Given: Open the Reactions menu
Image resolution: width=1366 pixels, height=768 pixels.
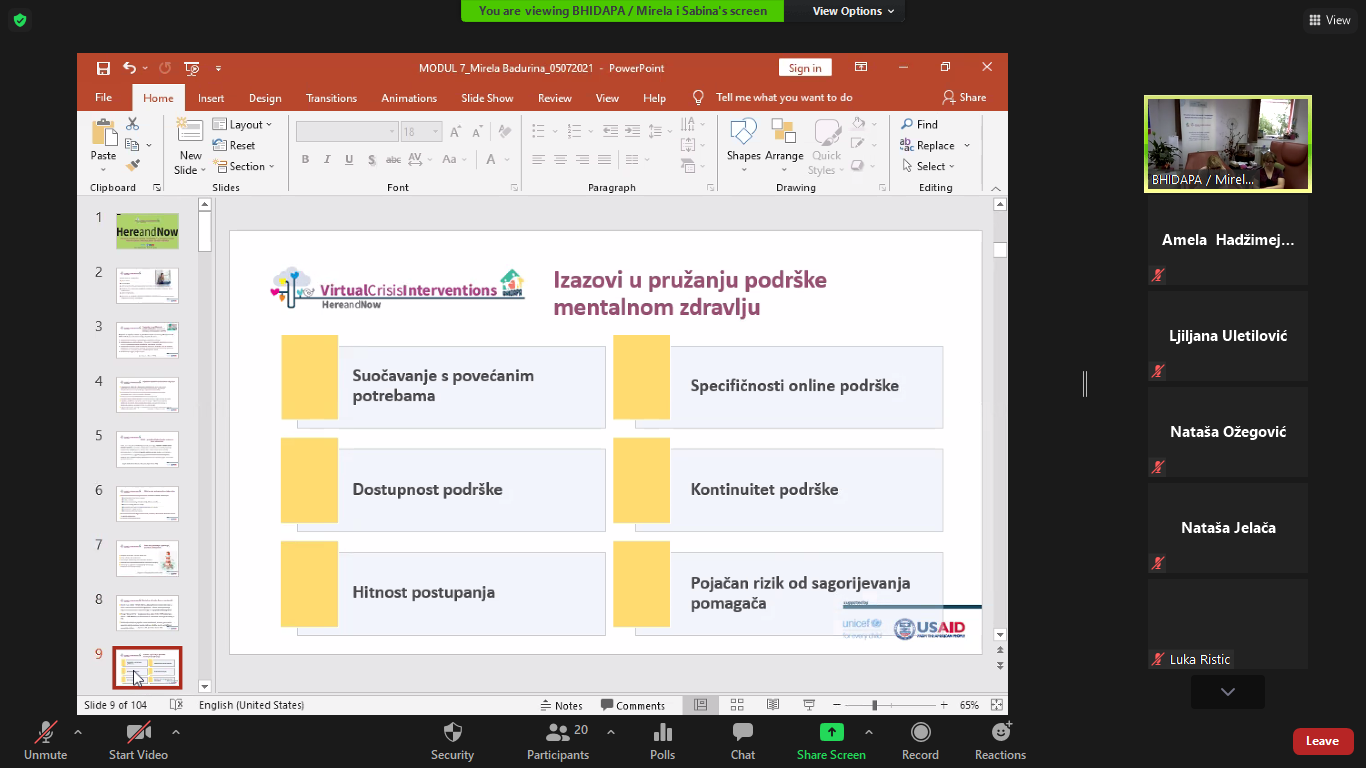Looking at the screenshot, I should 1000,733.
